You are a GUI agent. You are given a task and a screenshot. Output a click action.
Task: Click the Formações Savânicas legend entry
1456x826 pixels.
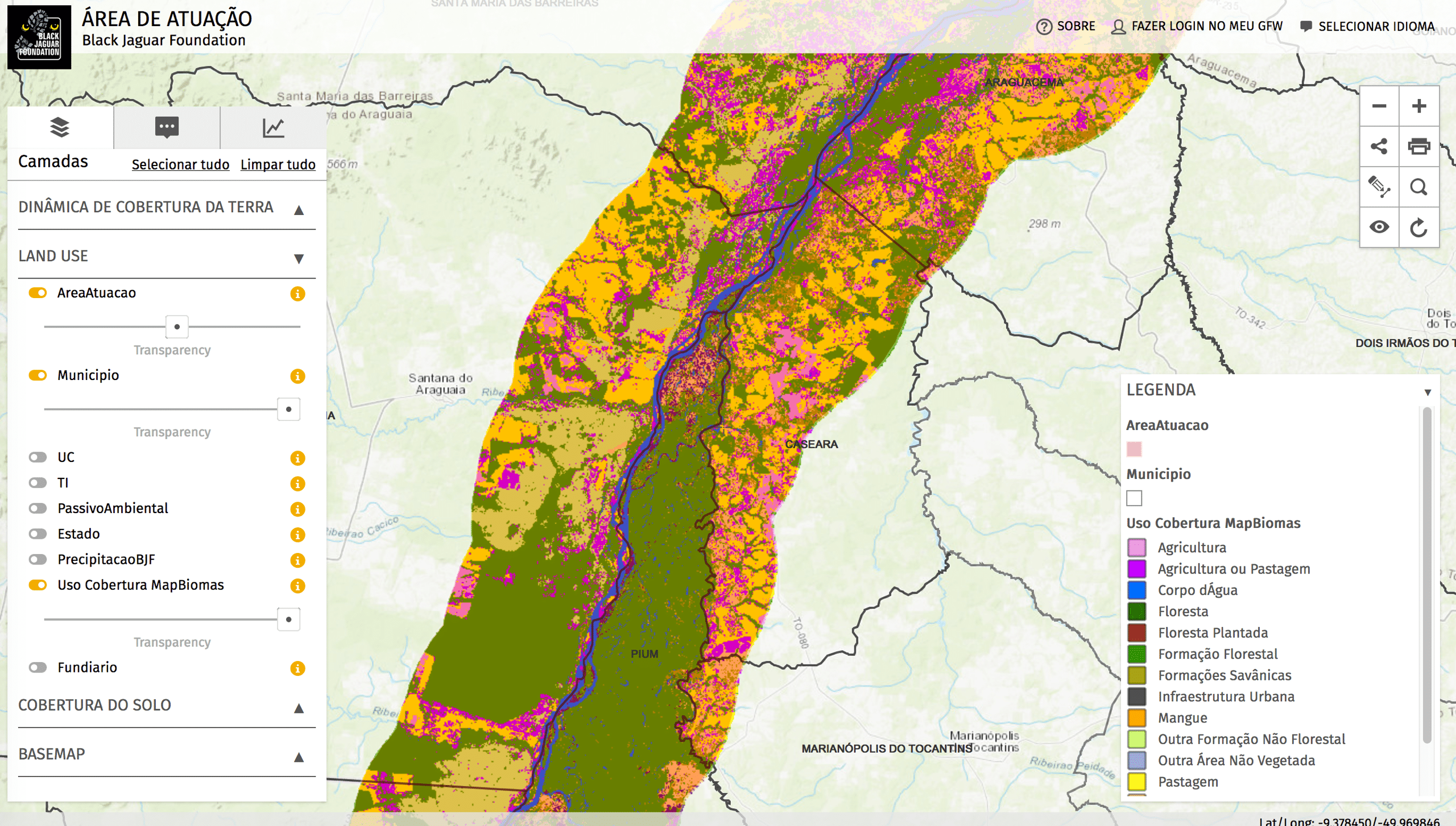click(x=1225, y=676)
